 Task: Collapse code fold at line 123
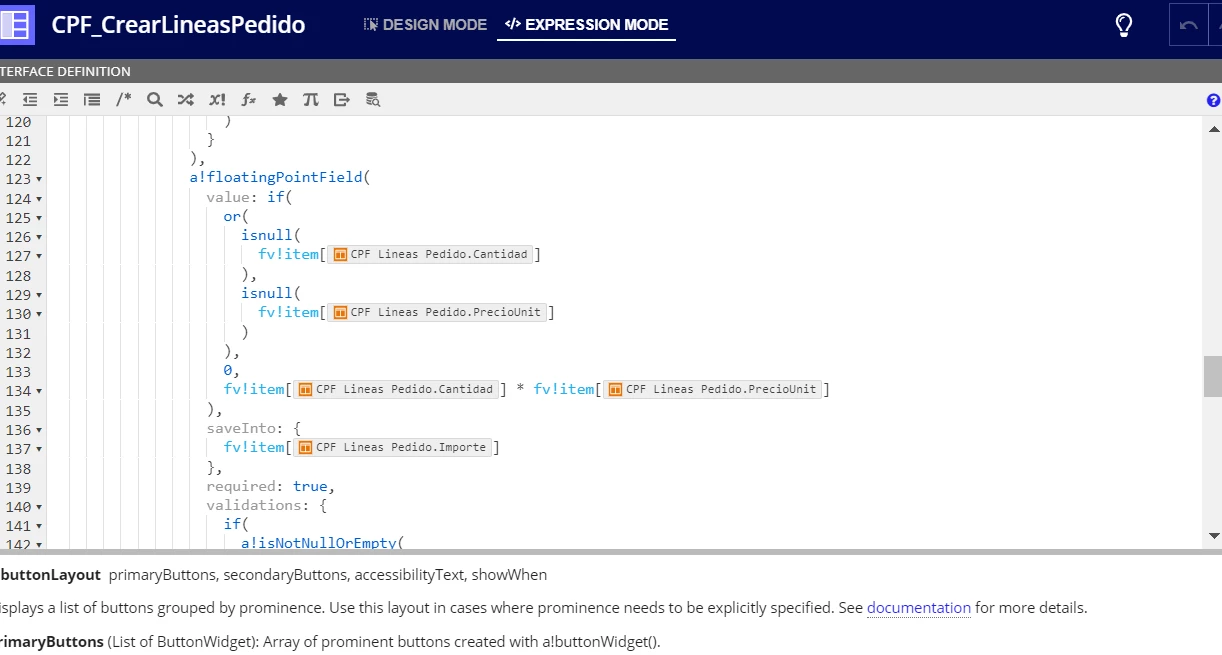click(x=38, y=179)
